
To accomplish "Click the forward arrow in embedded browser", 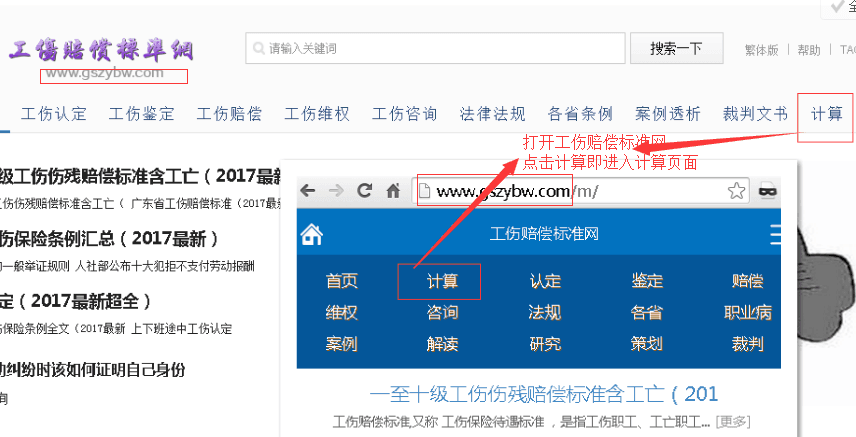I will 336,191.
